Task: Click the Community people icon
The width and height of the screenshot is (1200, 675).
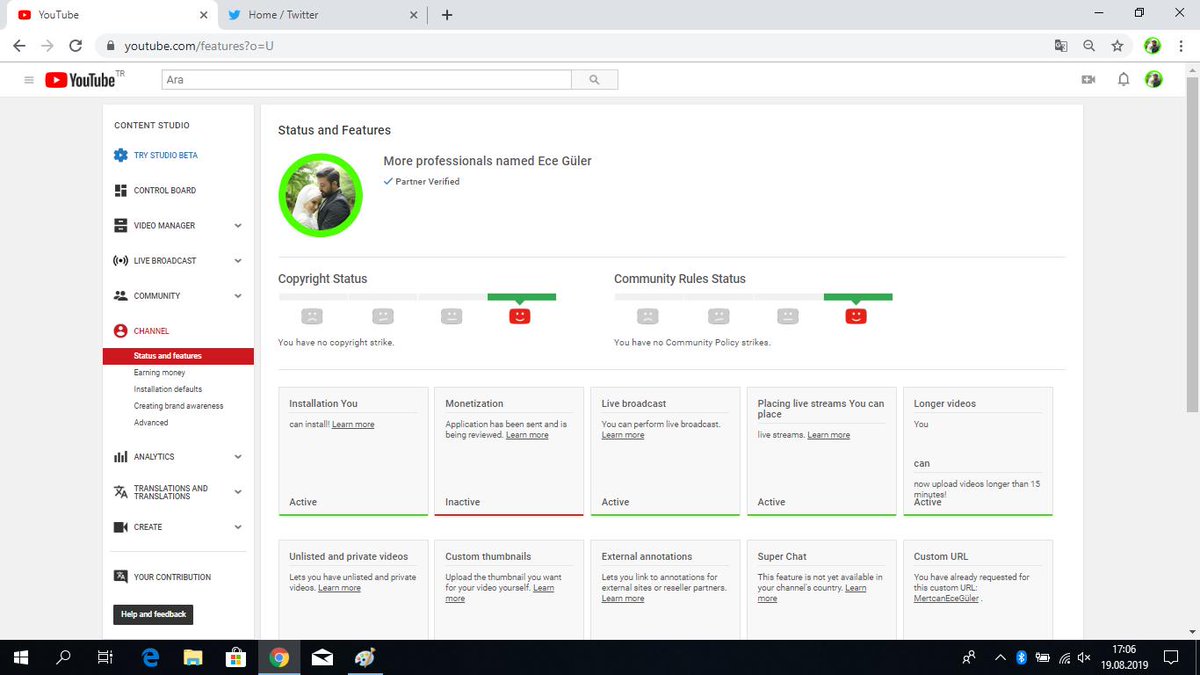Action: point(120,296)
